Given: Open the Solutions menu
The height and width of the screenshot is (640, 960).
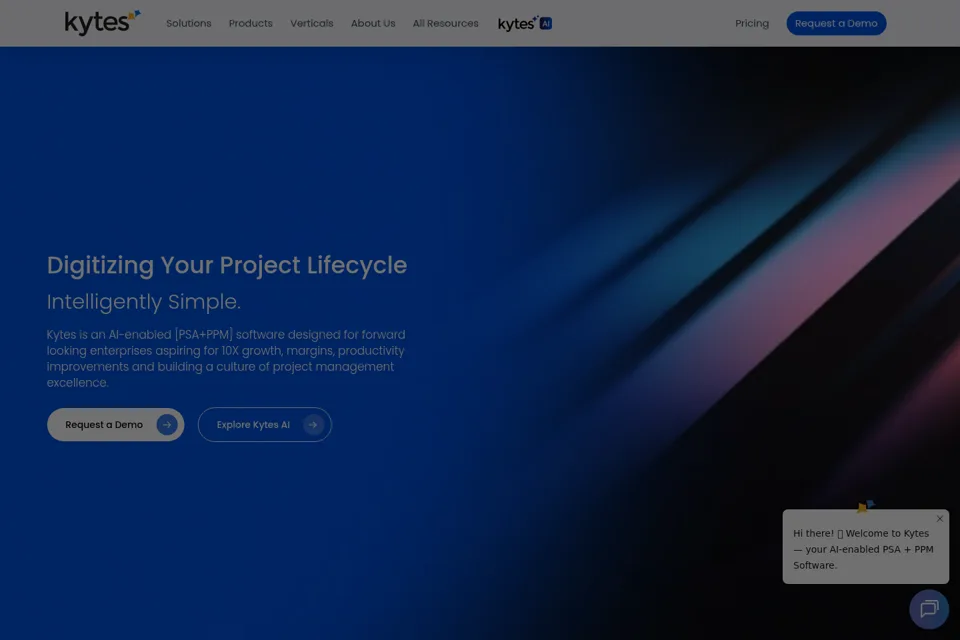Looking at the screenshot, I should click(x=189, y=23).
